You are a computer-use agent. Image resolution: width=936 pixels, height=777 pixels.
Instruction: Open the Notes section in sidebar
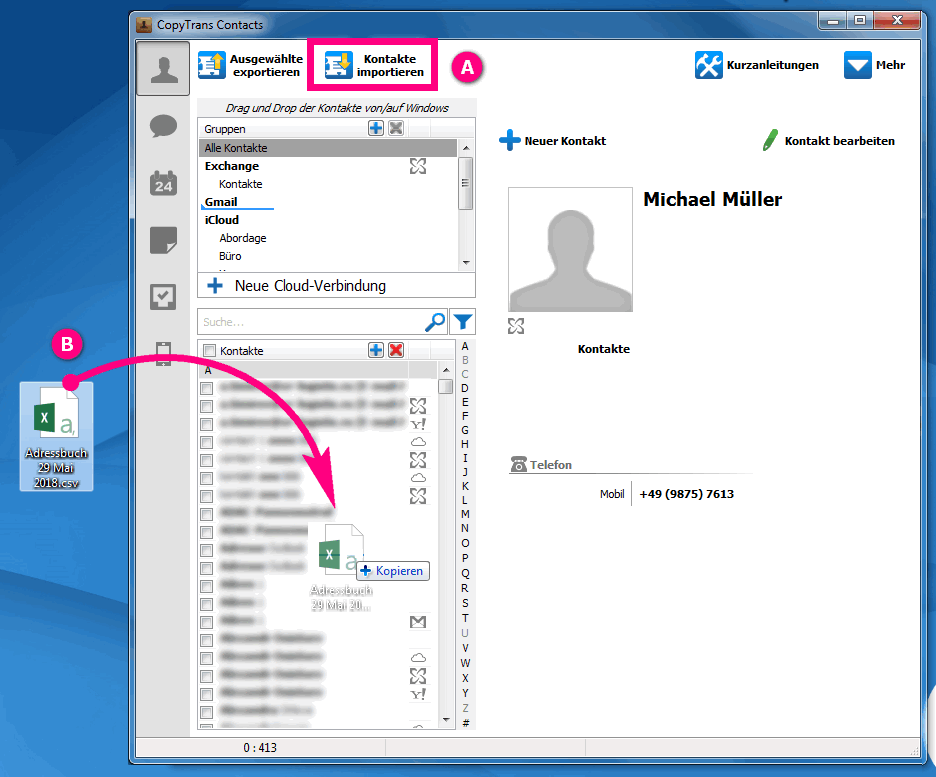tap(163, 240)
